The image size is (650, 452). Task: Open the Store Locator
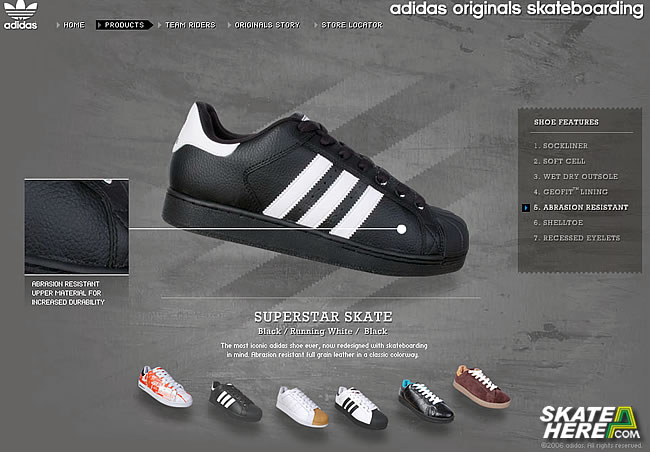352,25
